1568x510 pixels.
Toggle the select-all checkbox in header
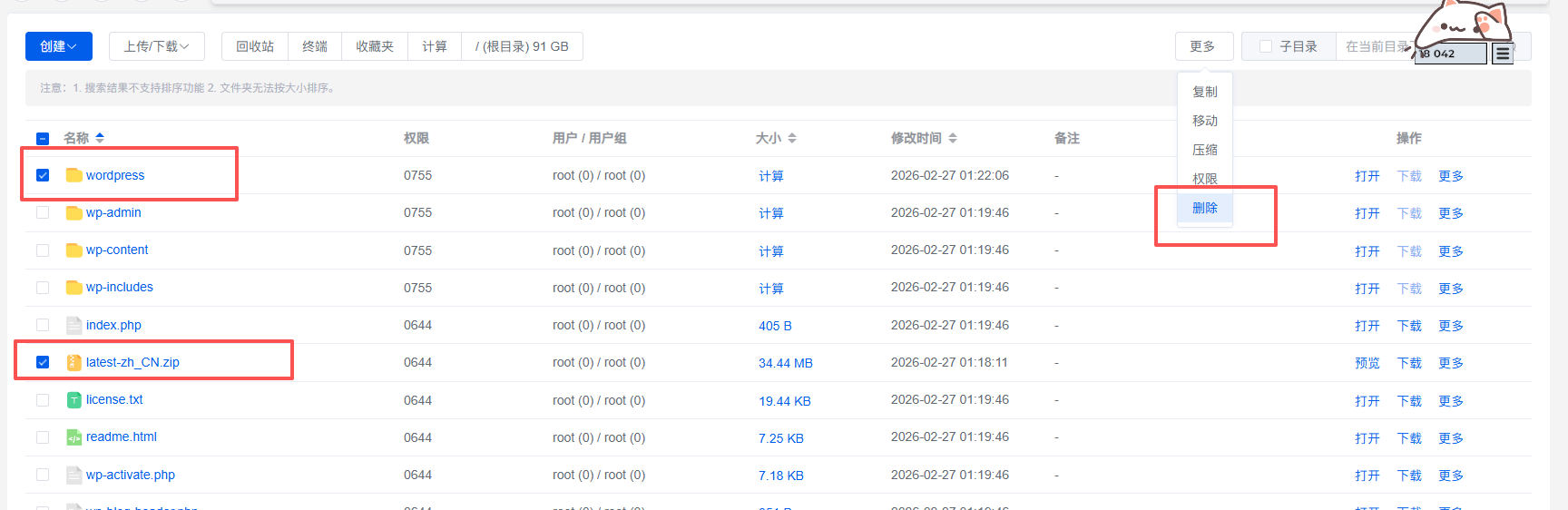click(x=43, y=139)
